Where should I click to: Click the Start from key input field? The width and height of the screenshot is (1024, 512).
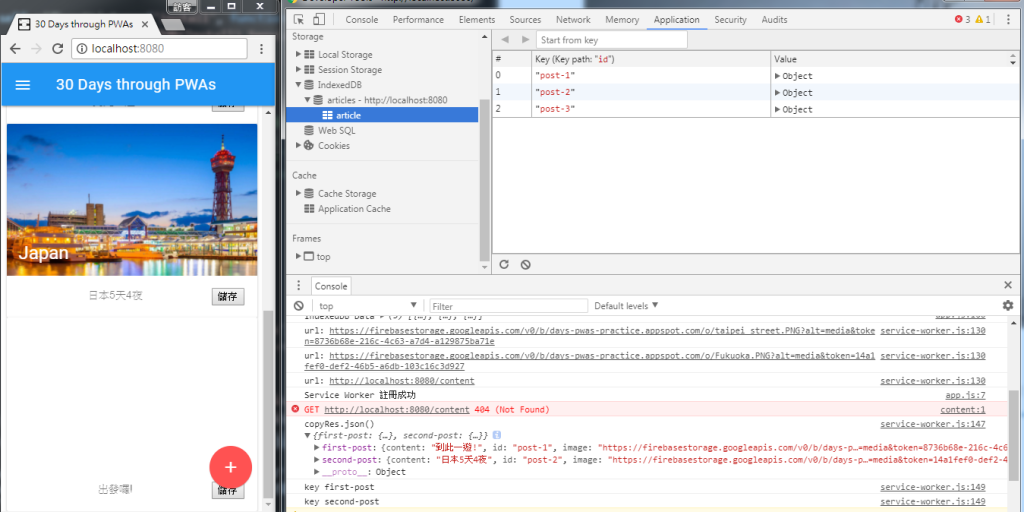click(611, 40)
